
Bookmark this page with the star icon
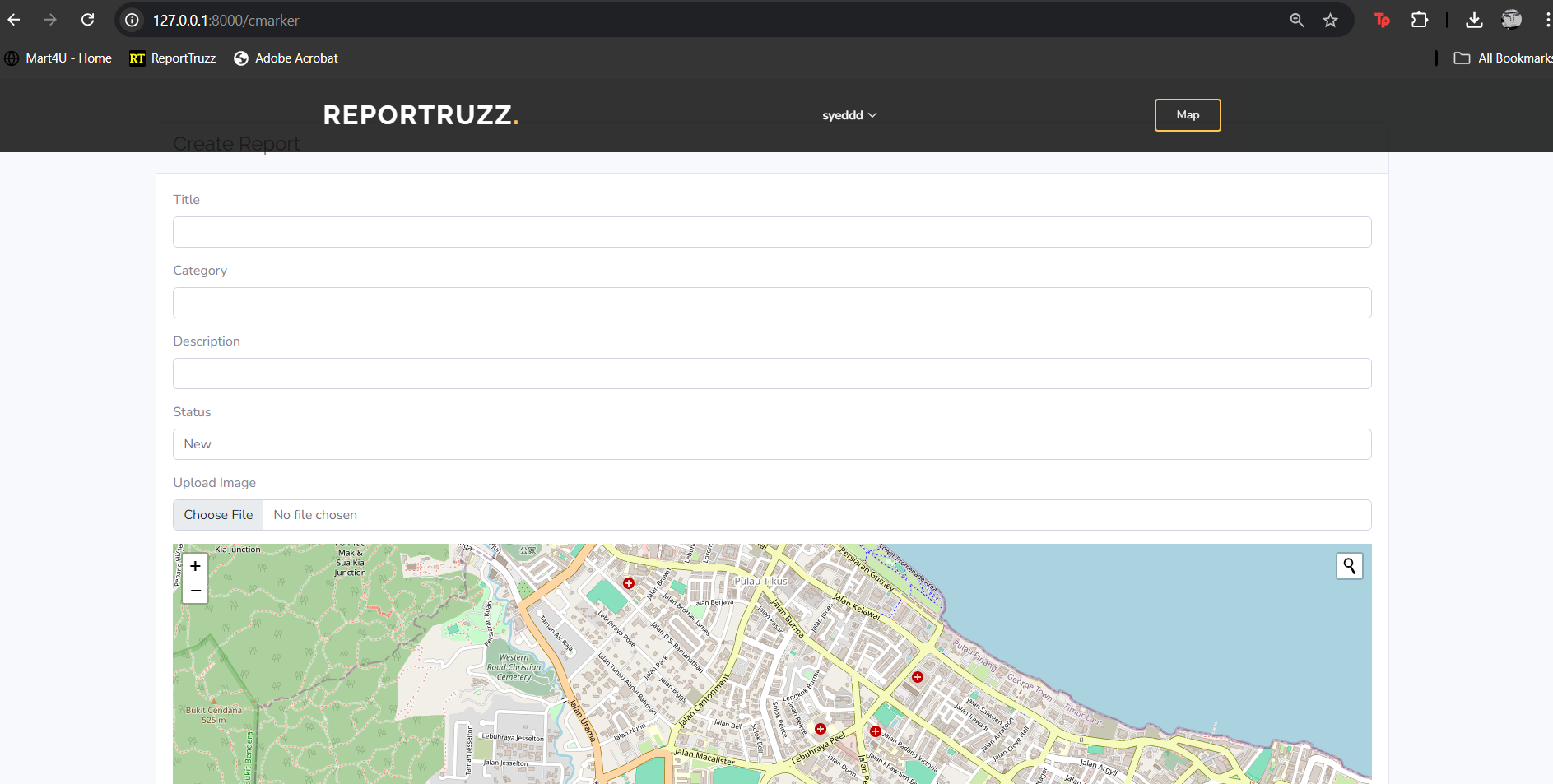point(1330,20)
